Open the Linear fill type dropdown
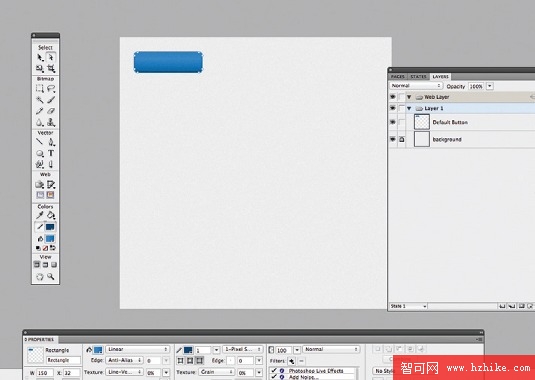This screenshot has width=535, height=380. [x=138, y=349]
